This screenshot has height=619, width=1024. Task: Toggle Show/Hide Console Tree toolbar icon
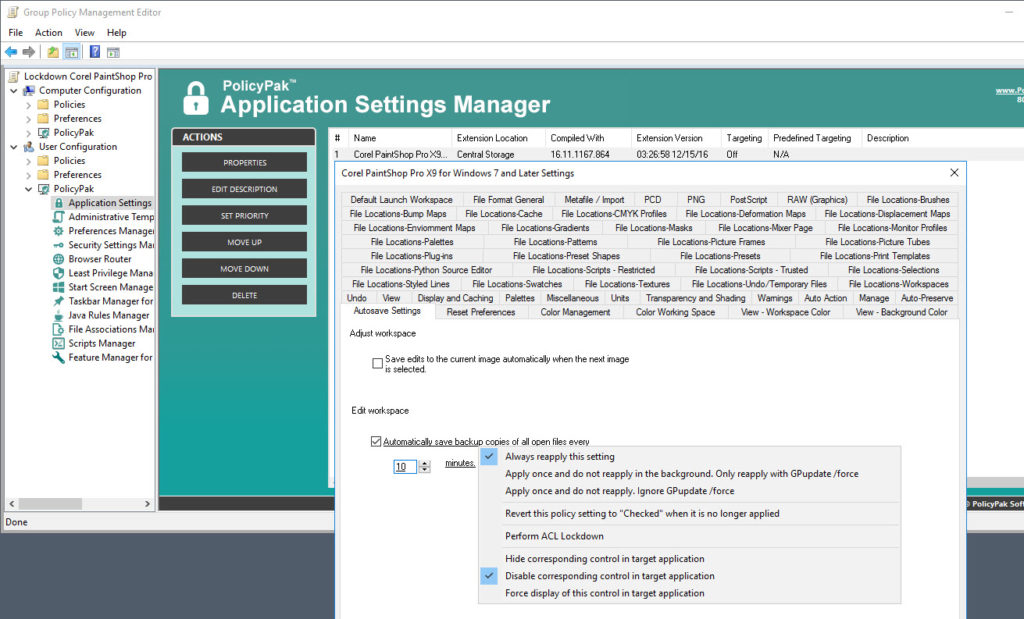tap(72, 52)
